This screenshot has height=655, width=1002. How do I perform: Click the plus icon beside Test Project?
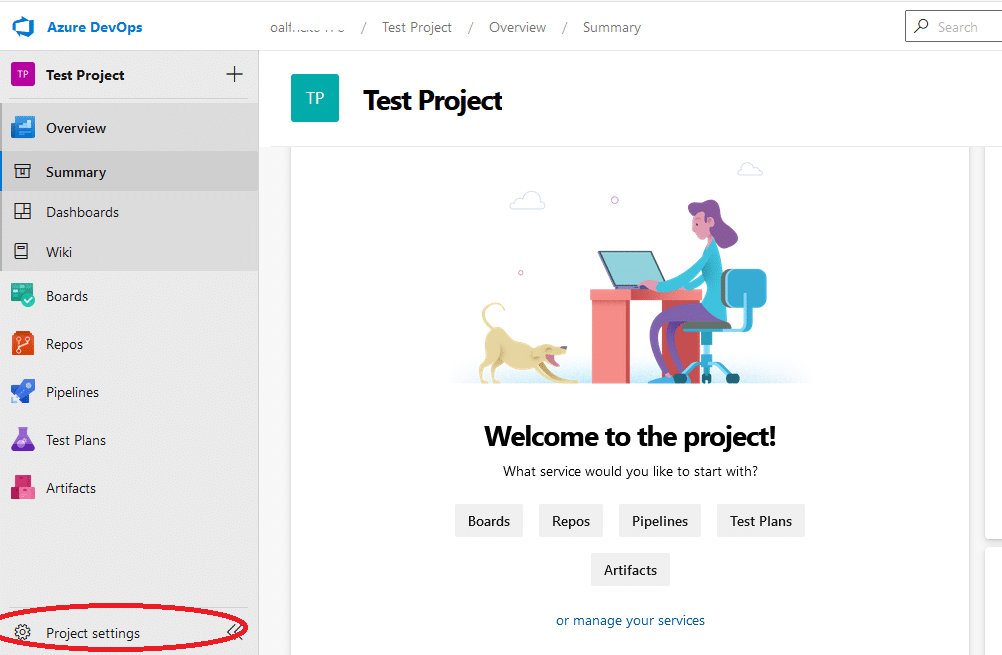click(x=235, y=74)
